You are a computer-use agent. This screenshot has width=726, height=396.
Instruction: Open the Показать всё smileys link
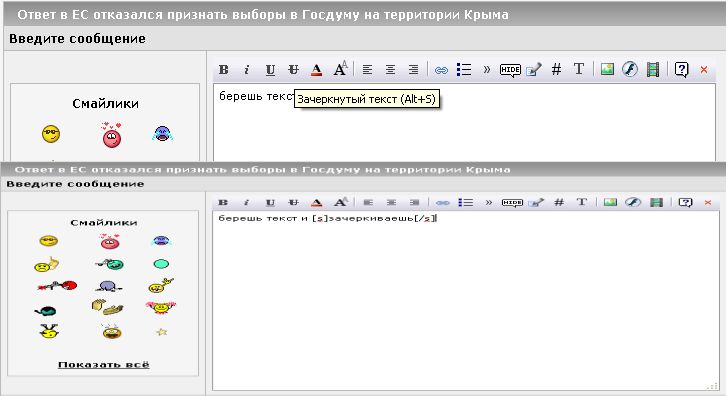[104, 365]
